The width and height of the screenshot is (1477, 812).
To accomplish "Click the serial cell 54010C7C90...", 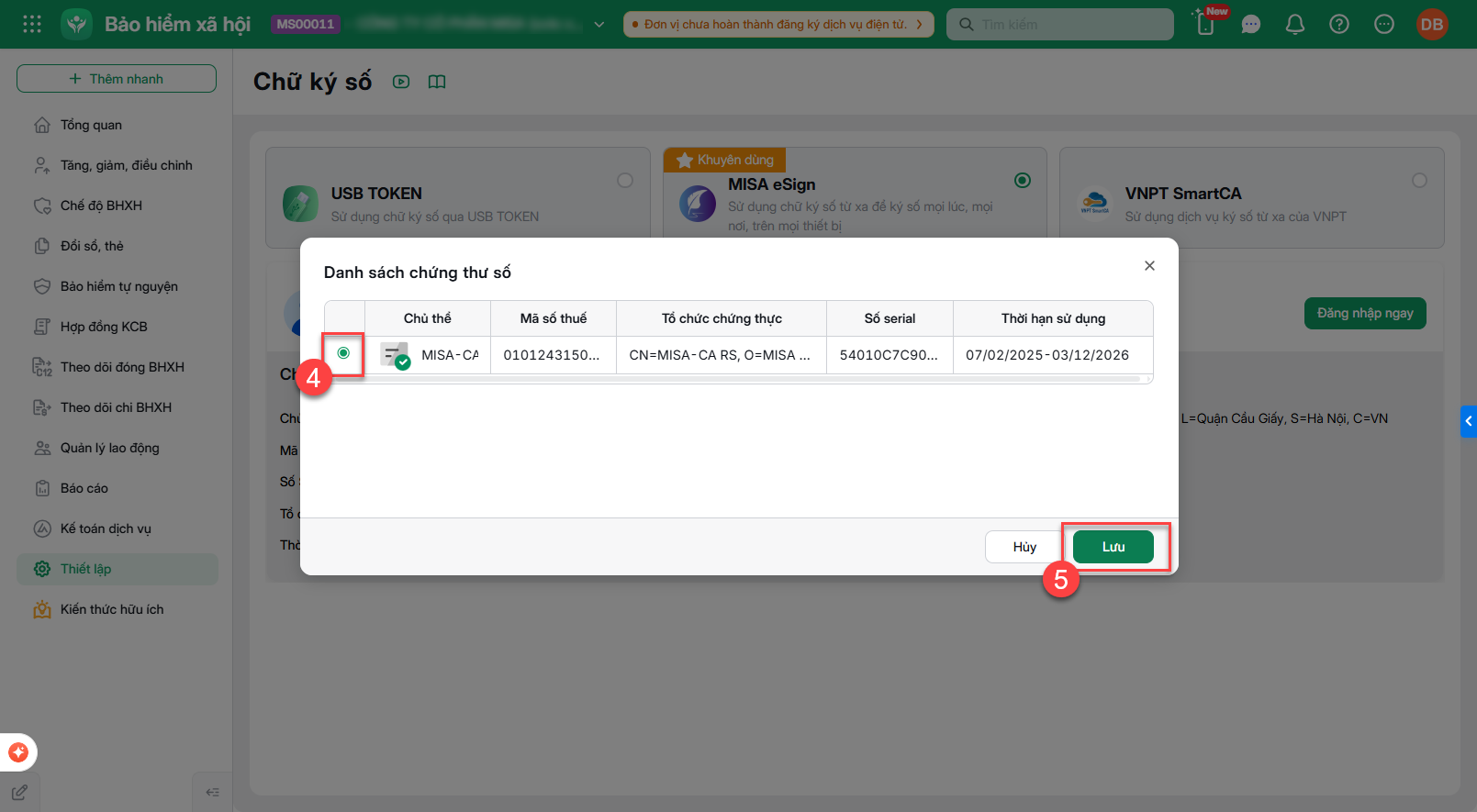I will click(x=889, y=355).
